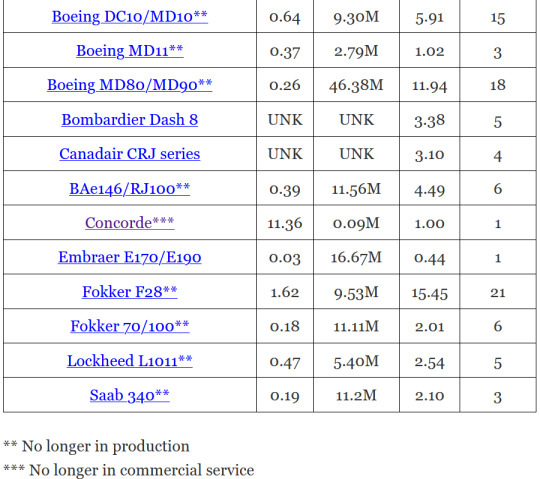Screen dimensions: 540x479
Task: Click the Lockheed L1011 link
Action: 129,361
